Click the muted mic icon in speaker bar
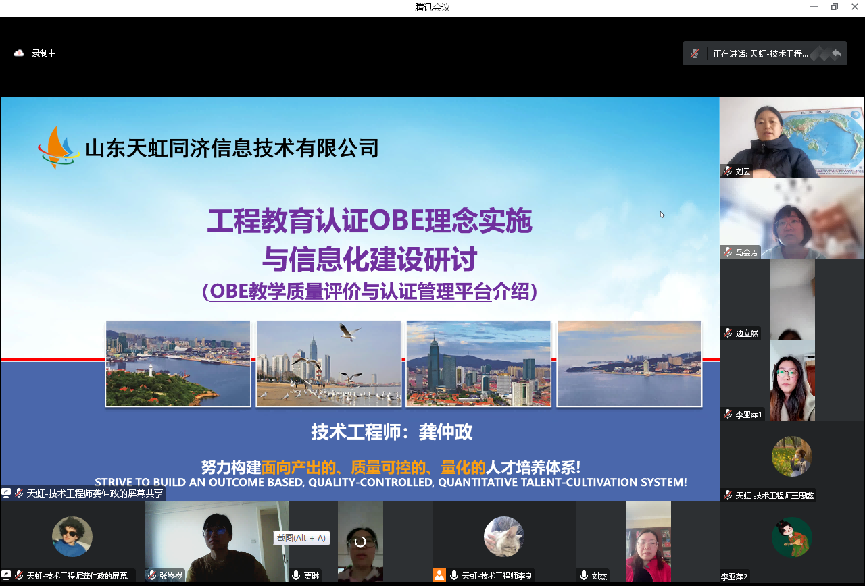 [695, 53]
